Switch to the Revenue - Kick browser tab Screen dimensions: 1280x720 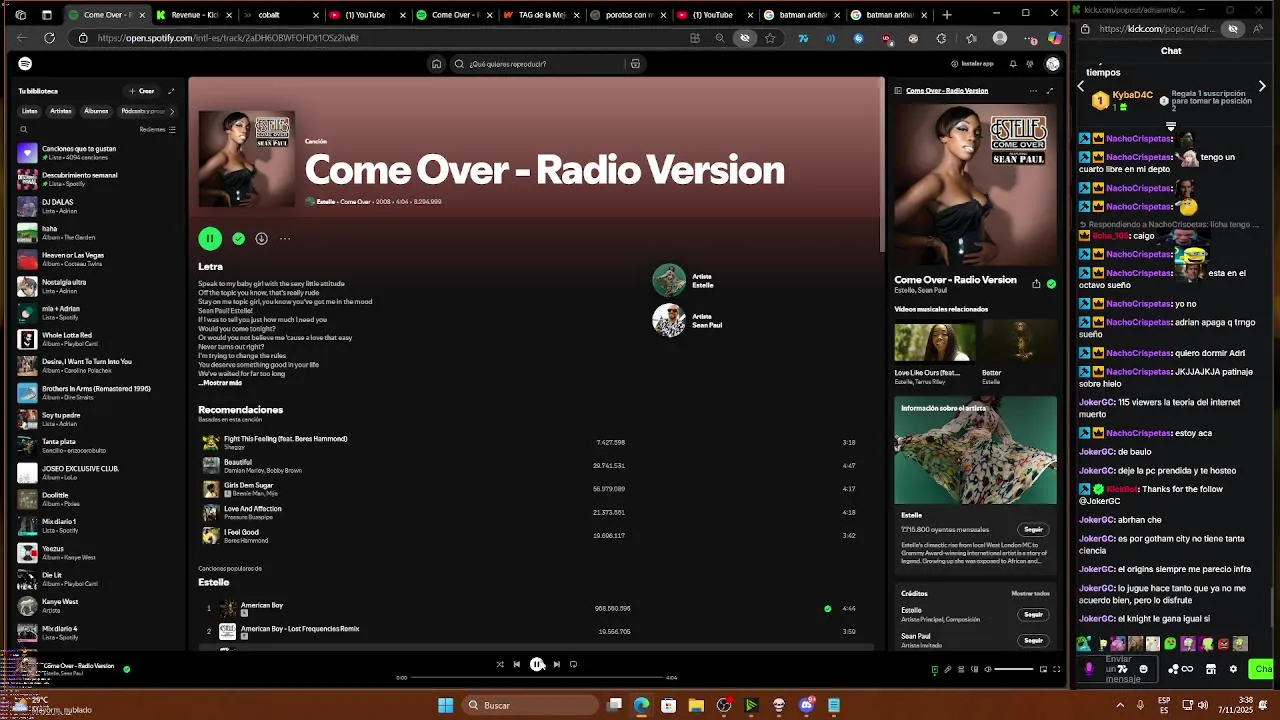click(x=194, y=15)
